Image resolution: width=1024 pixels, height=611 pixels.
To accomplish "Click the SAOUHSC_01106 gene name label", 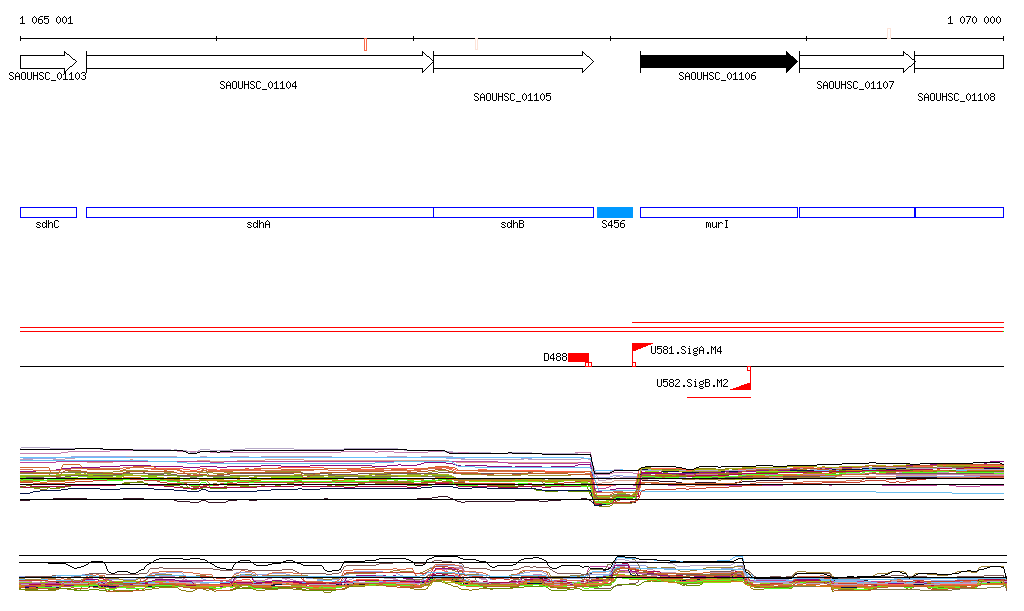I will [x=717, y=76].
